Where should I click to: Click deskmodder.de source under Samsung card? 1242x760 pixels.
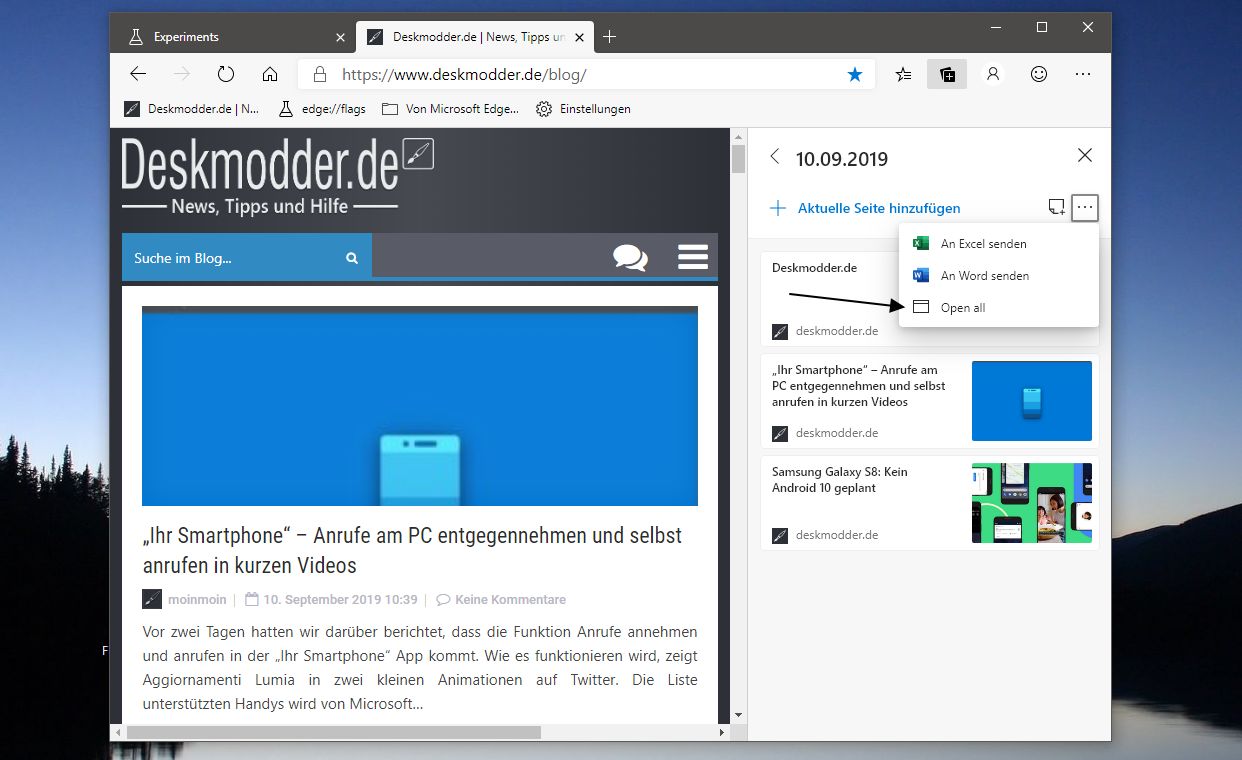[837, 535]
